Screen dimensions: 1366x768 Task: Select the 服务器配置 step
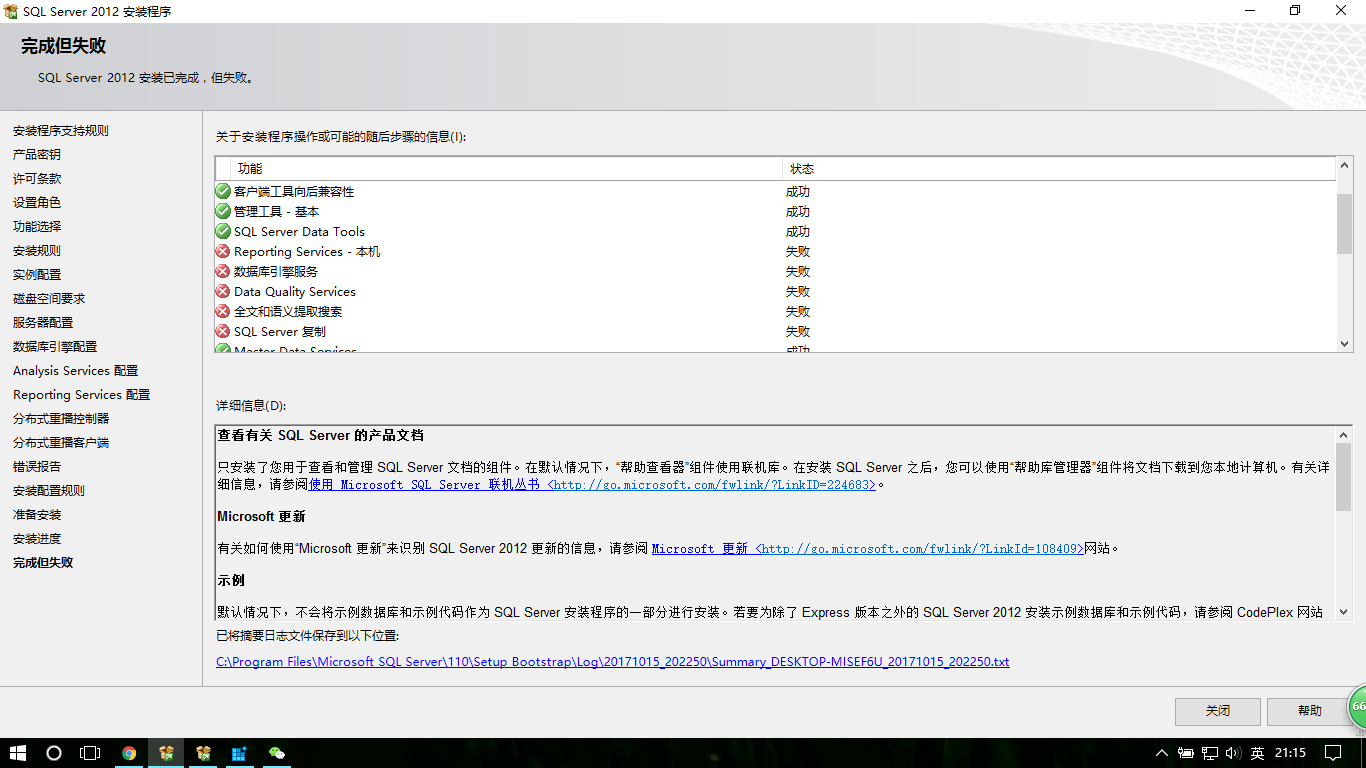click(43, 323)
